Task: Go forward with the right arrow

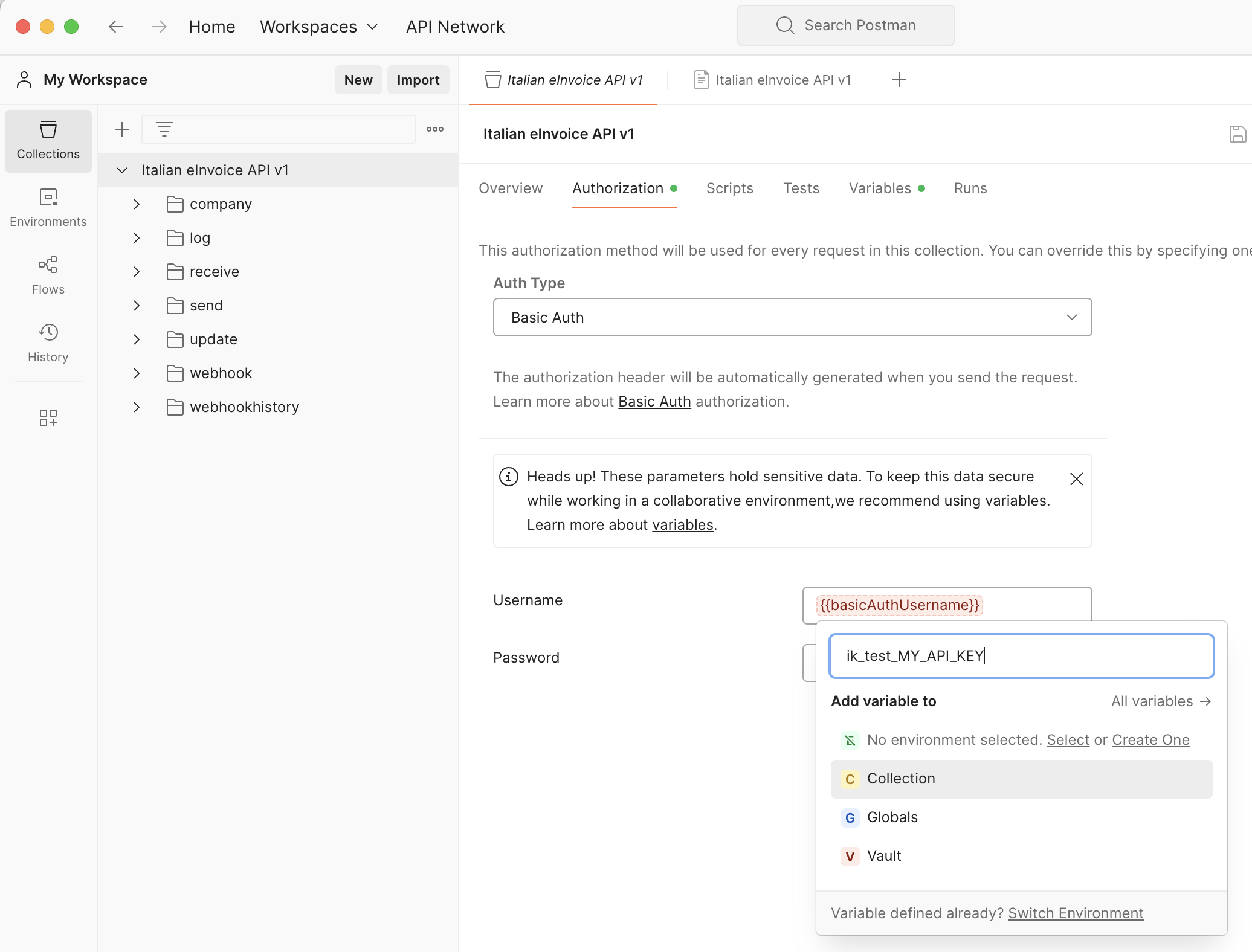Action: pos(159,27)
